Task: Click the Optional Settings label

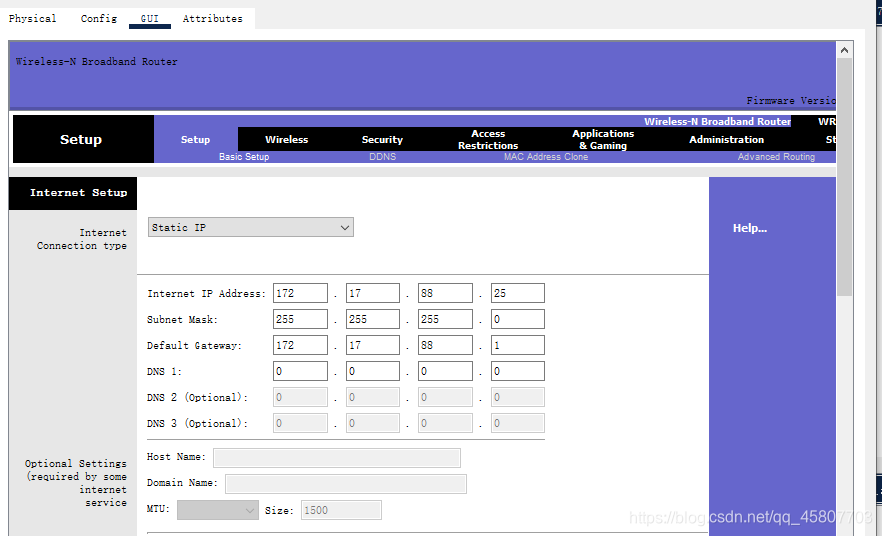Action: tap(76, 483)
